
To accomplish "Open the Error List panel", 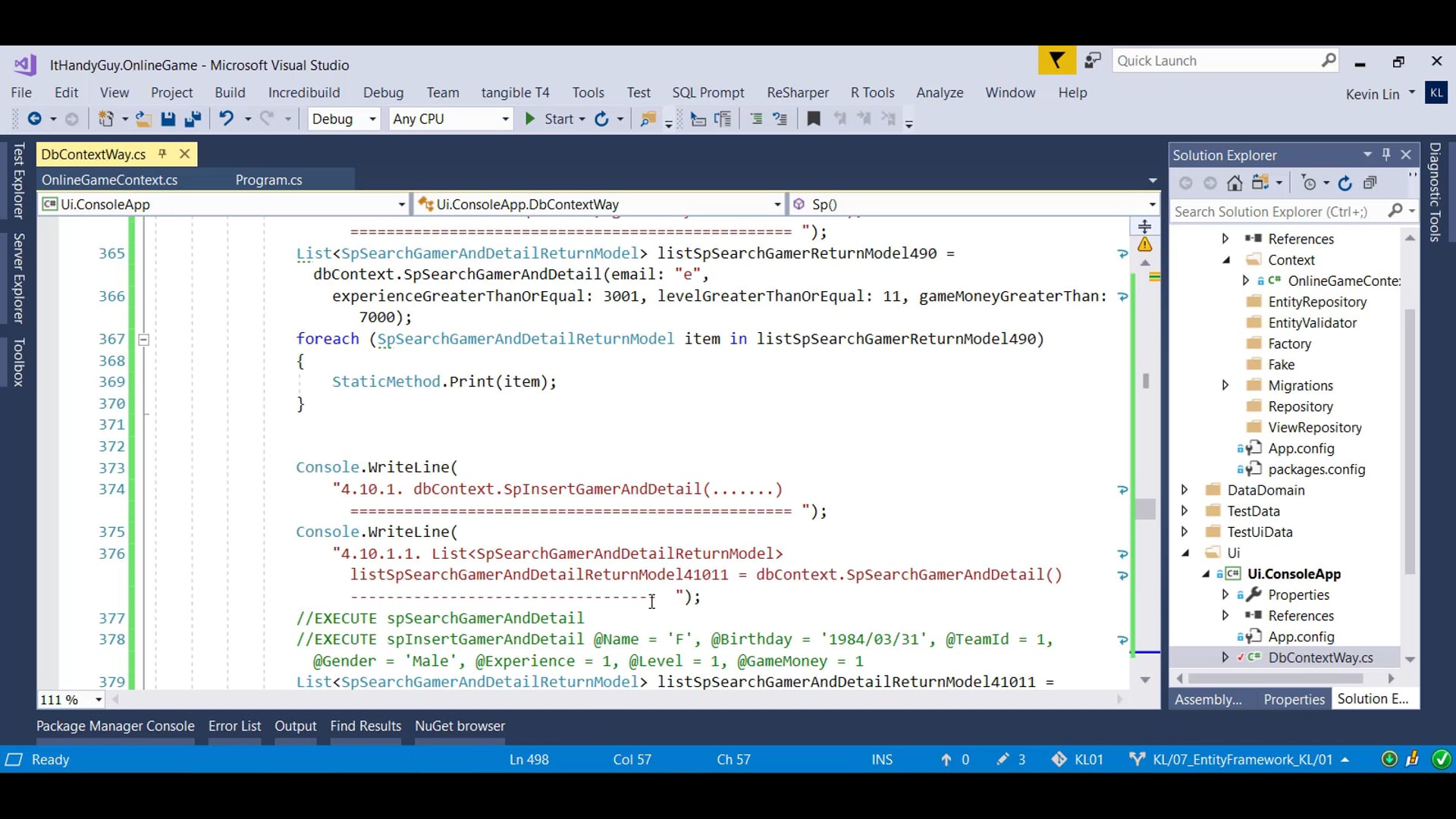I will [234, 726].
